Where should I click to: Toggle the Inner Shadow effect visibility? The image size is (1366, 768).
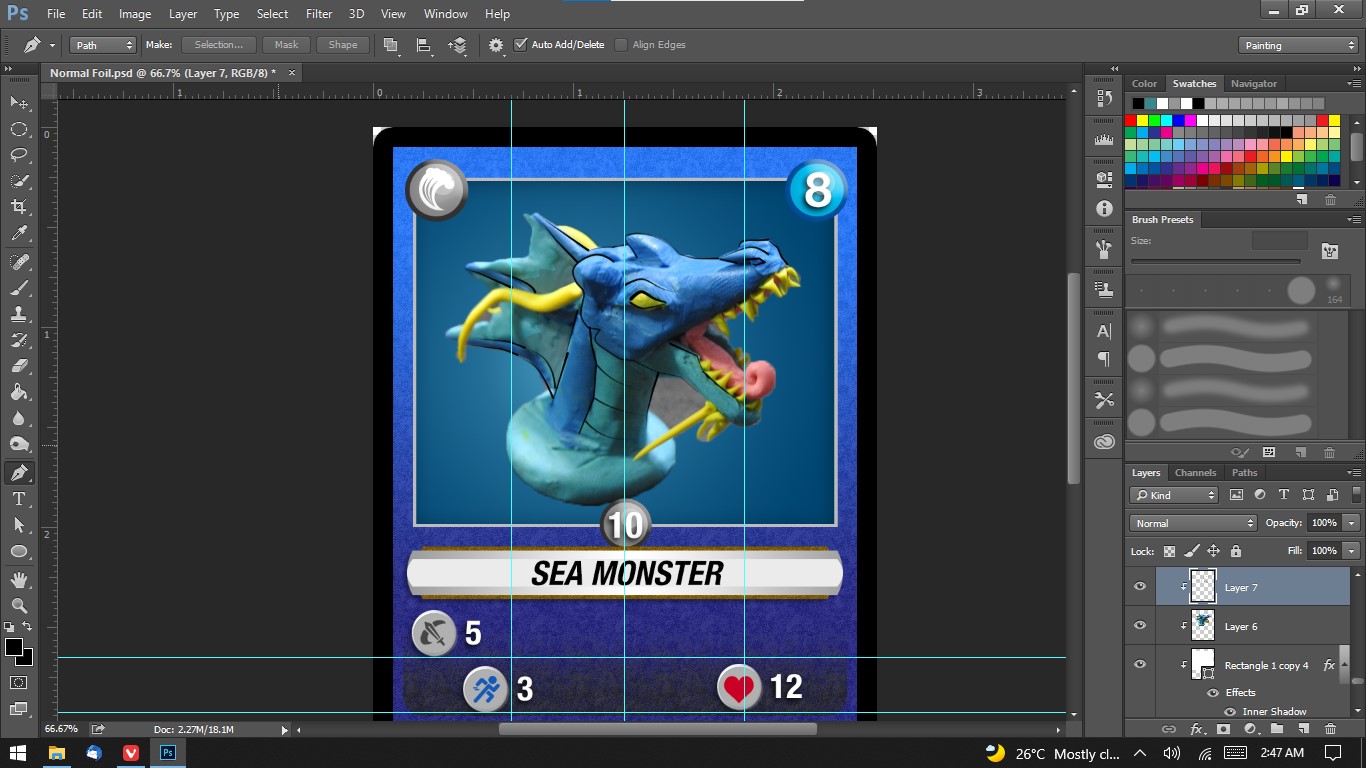tap(1230, 712)
